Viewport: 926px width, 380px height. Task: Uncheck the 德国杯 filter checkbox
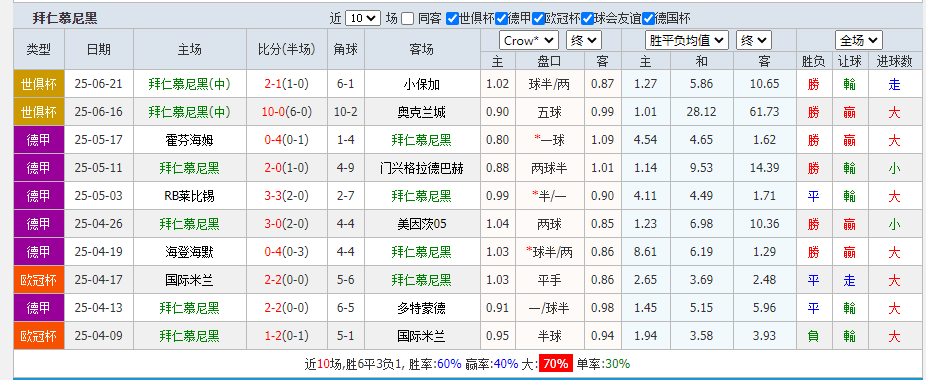click(648, 18)
